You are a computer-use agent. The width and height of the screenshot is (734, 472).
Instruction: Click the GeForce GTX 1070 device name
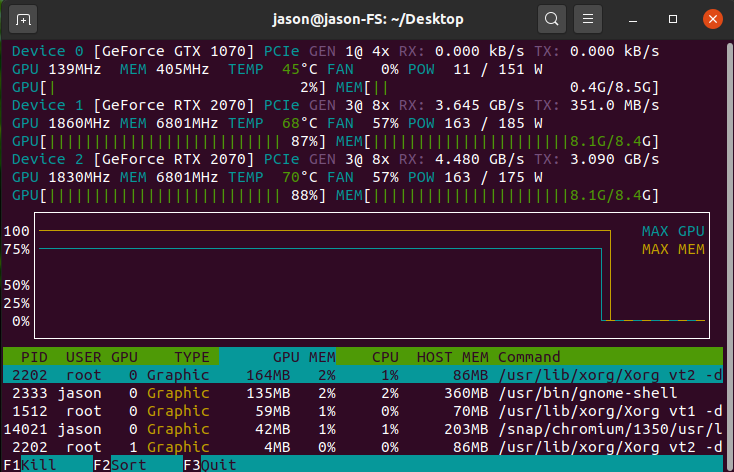tap(174, 51)
